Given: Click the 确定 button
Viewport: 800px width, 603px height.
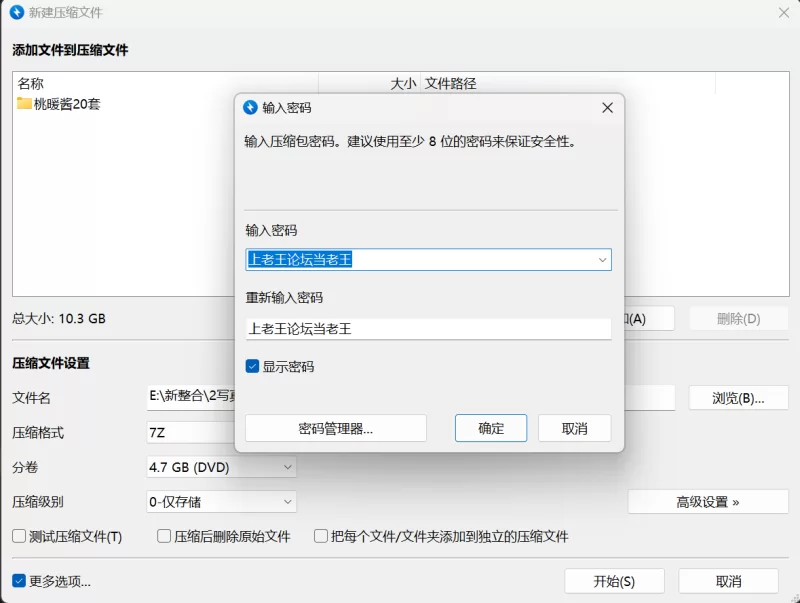Looking at the screenshot, I should (491, 428).
